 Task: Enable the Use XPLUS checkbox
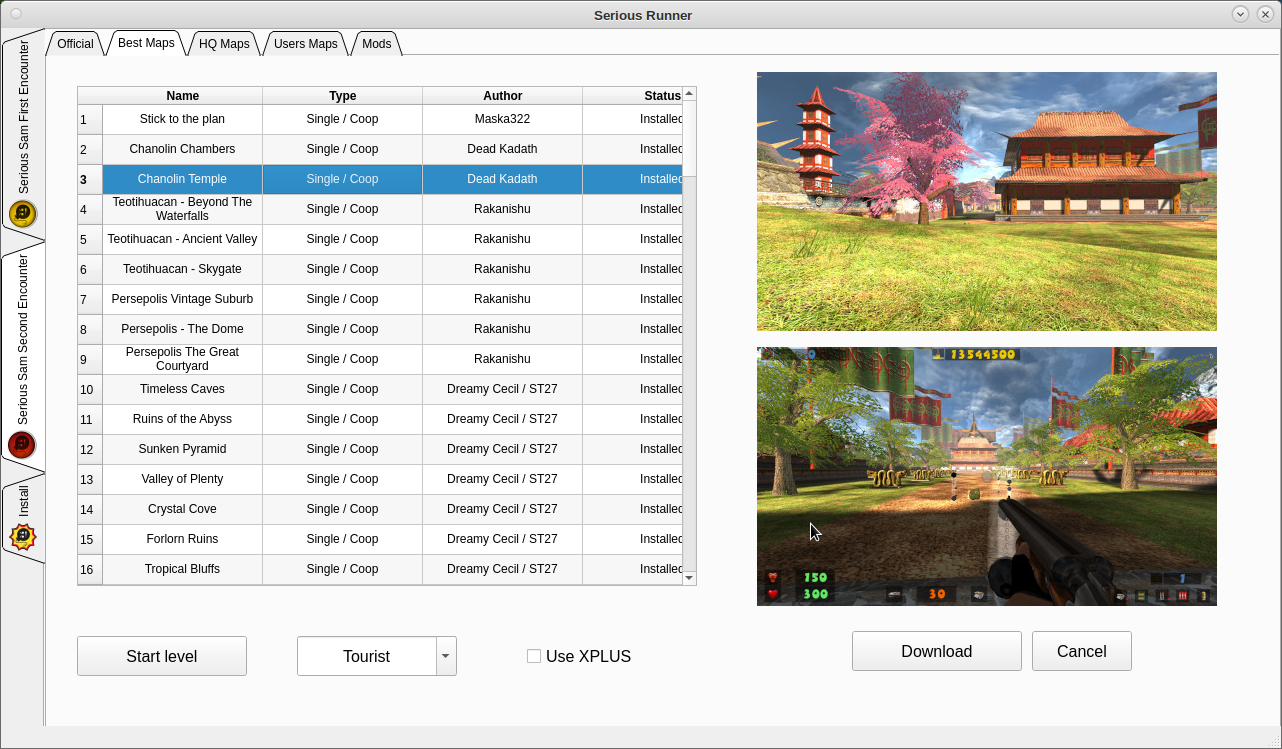click(x=534, y=656)
